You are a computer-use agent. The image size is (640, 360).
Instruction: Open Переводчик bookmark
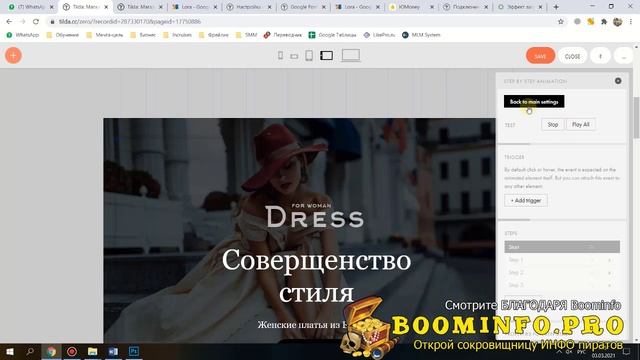[283, 35]
